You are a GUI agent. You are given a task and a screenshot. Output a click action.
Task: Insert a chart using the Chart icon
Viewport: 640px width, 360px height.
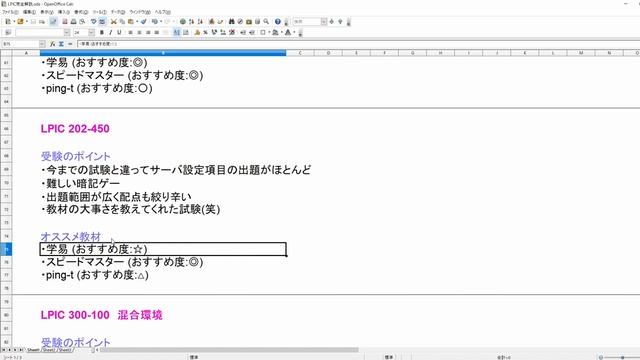coord(211,22)
